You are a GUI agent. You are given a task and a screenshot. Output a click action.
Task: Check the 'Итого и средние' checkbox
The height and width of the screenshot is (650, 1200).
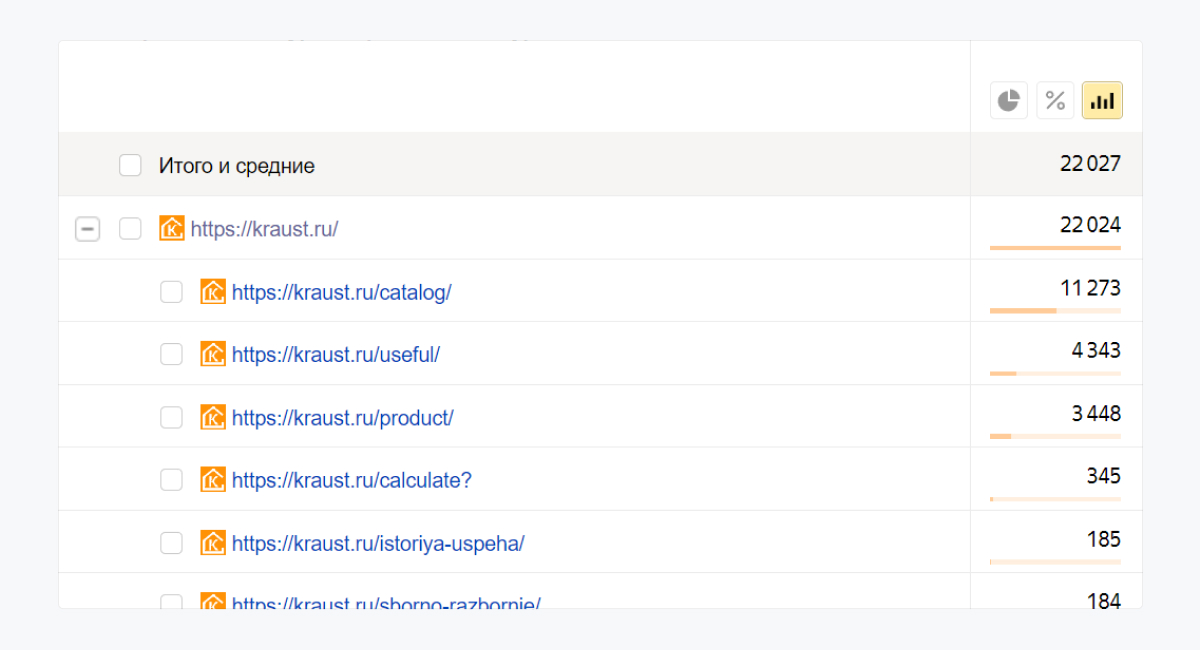(130, 165)
